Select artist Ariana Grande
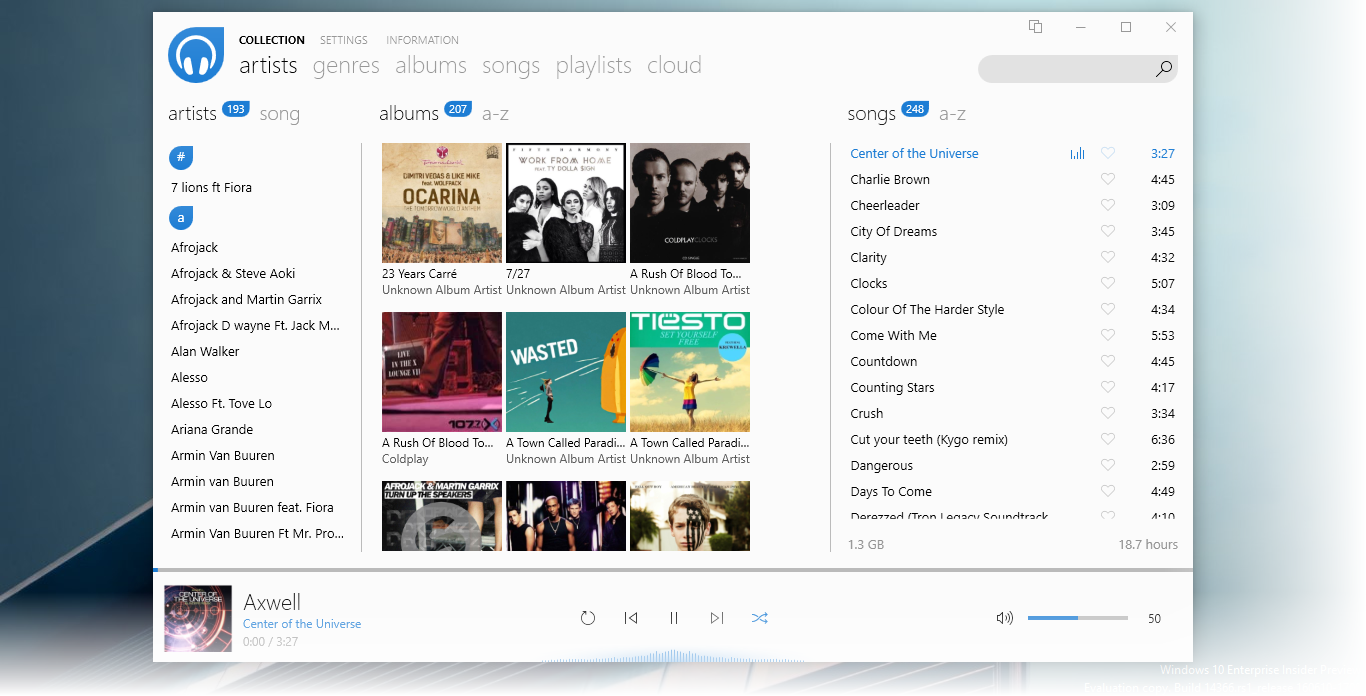Image resolution: width=1366 pixels, height=696 pixels. [212, 429]
